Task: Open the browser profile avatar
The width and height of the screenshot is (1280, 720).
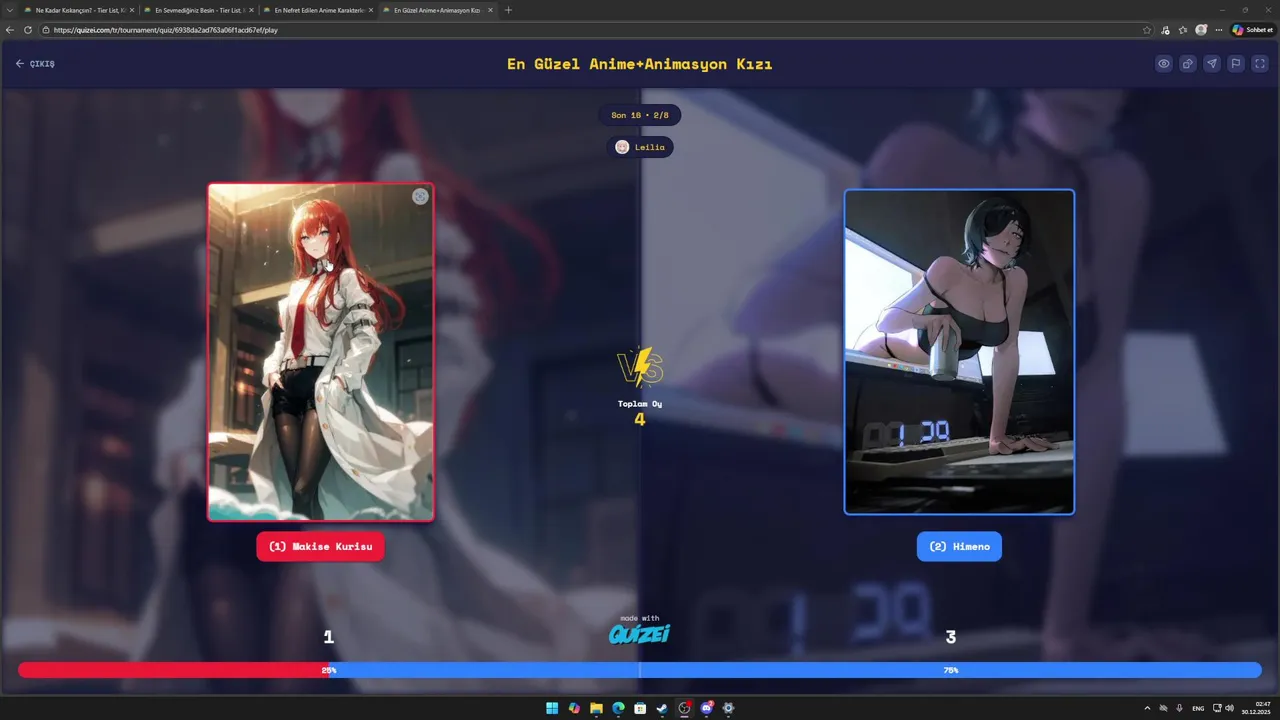Action: (x=1201, y=30)
